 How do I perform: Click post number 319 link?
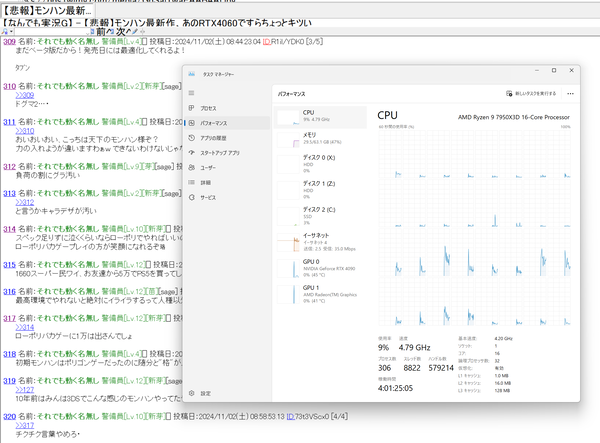point(10,381)
